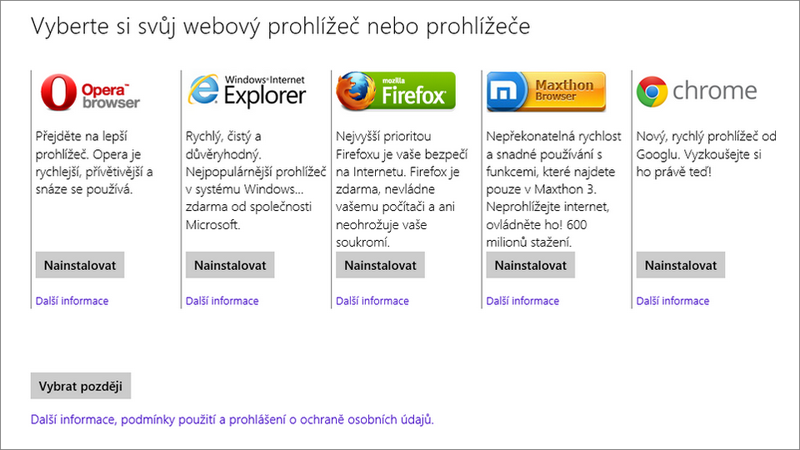Click the Google Chrome logo
The image size is (800, 450).
[696, 92]
